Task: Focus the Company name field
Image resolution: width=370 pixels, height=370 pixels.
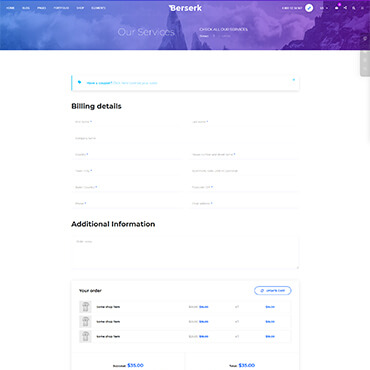Action: click(x=185, y=138)
